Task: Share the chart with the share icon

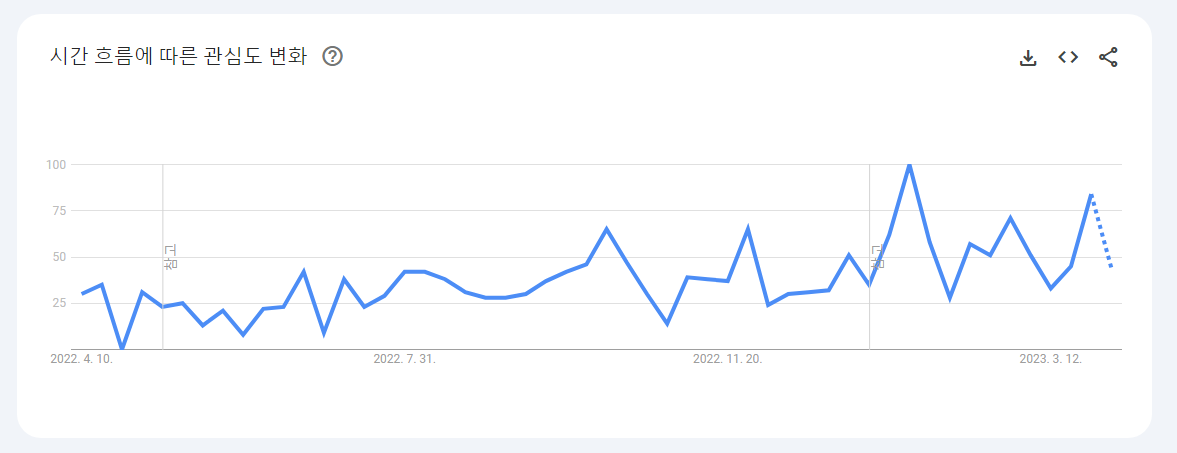Action: [1108, 57]
